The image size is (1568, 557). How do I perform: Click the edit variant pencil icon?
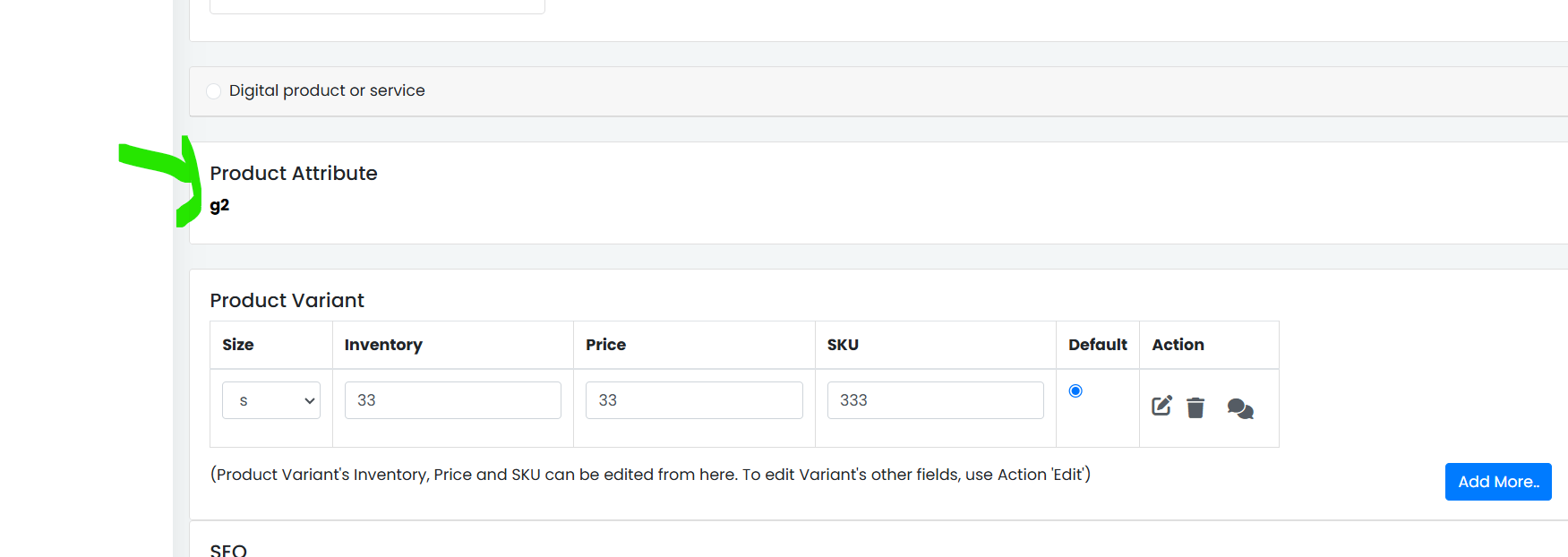(1161, 407)
